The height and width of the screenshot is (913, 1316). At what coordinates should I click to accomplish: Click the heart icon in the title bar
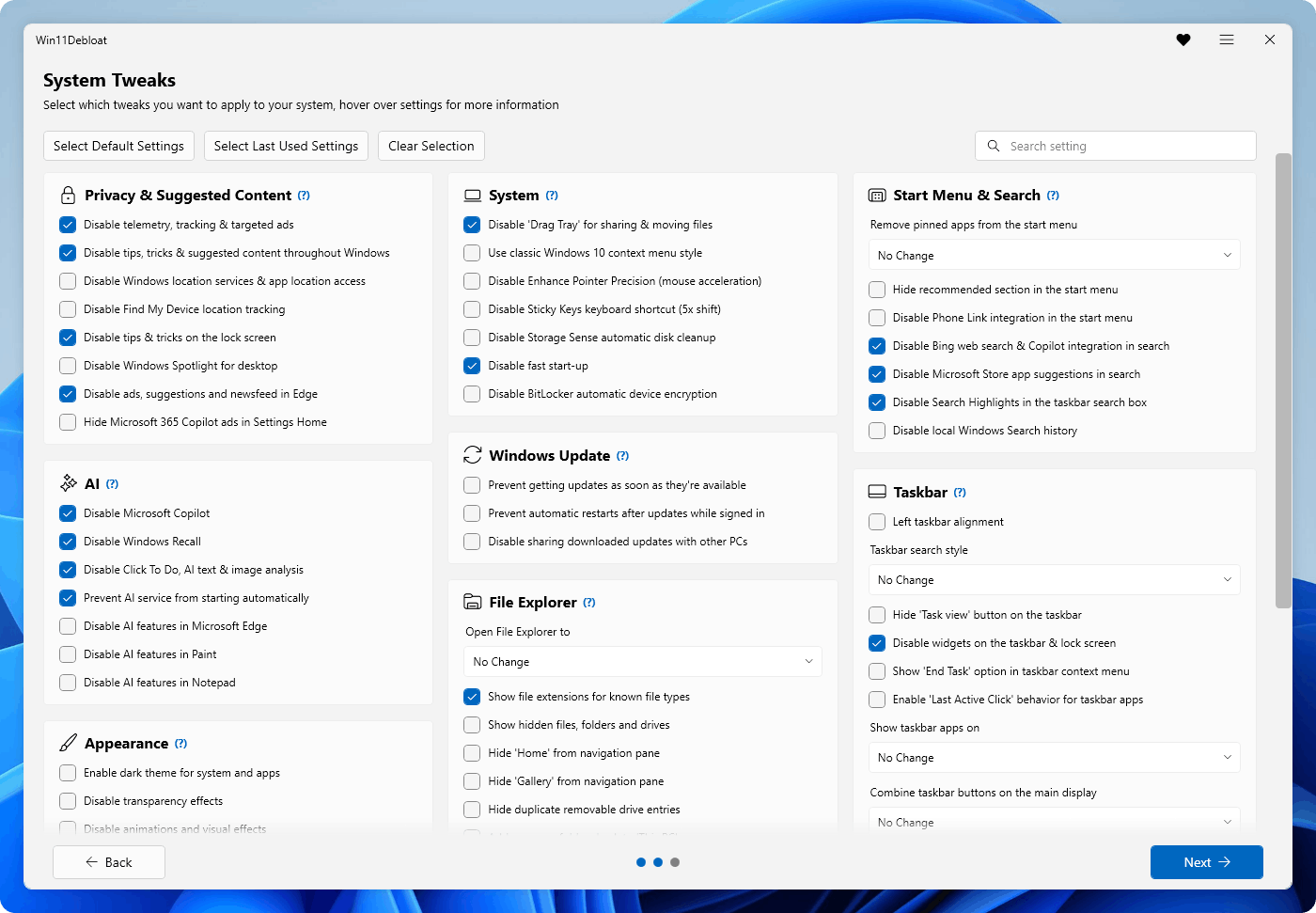(x=1183, y=39)
